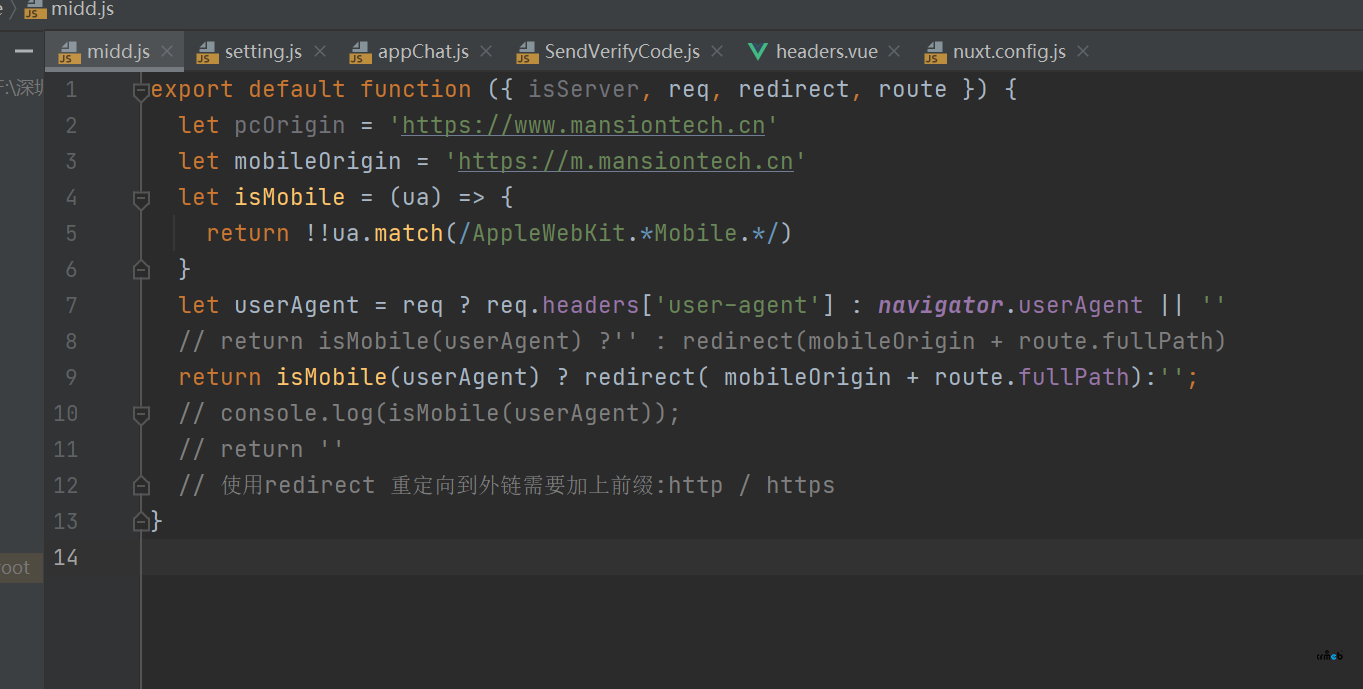Click isServer parameter on line 1
The image size is (1363, 689).
[x=583, y=90]
